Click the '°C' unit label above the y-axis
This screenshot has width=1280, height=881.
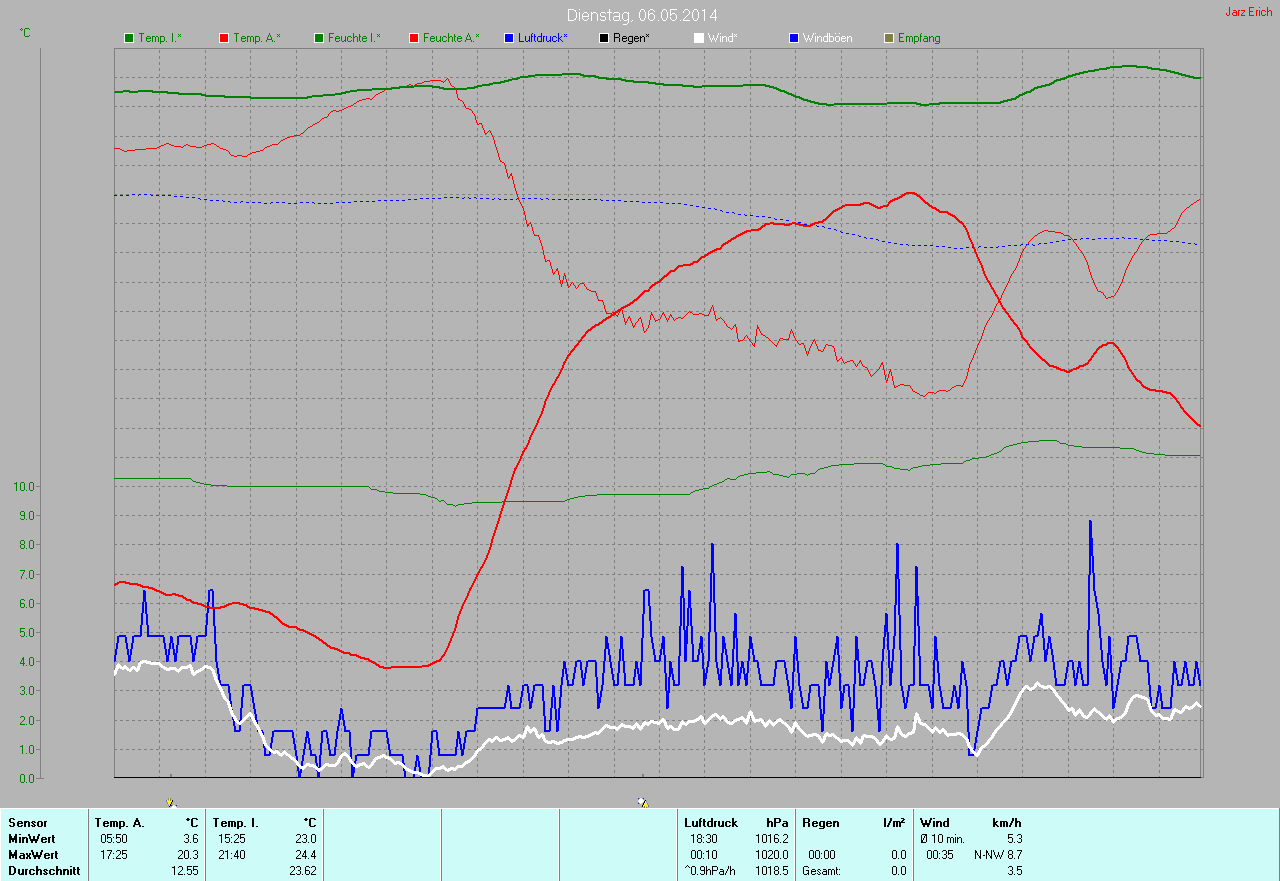tap(25, 33)
